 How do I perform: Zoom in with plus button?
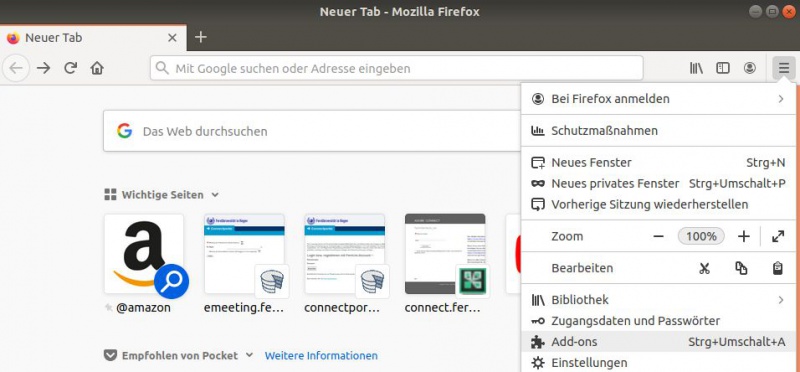(x=744, y=236)
